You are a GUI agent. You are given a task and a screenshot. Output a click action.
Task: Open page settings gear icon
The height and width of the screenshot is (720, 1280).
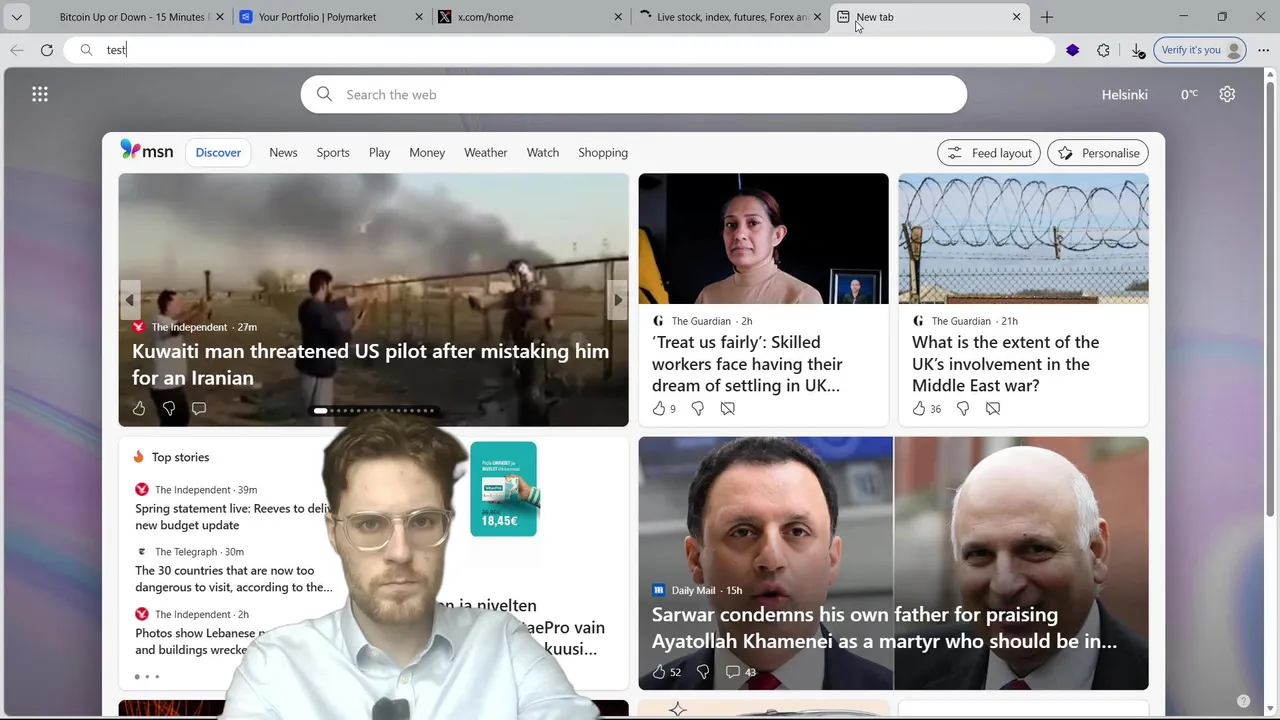[x=1227, y=94]
